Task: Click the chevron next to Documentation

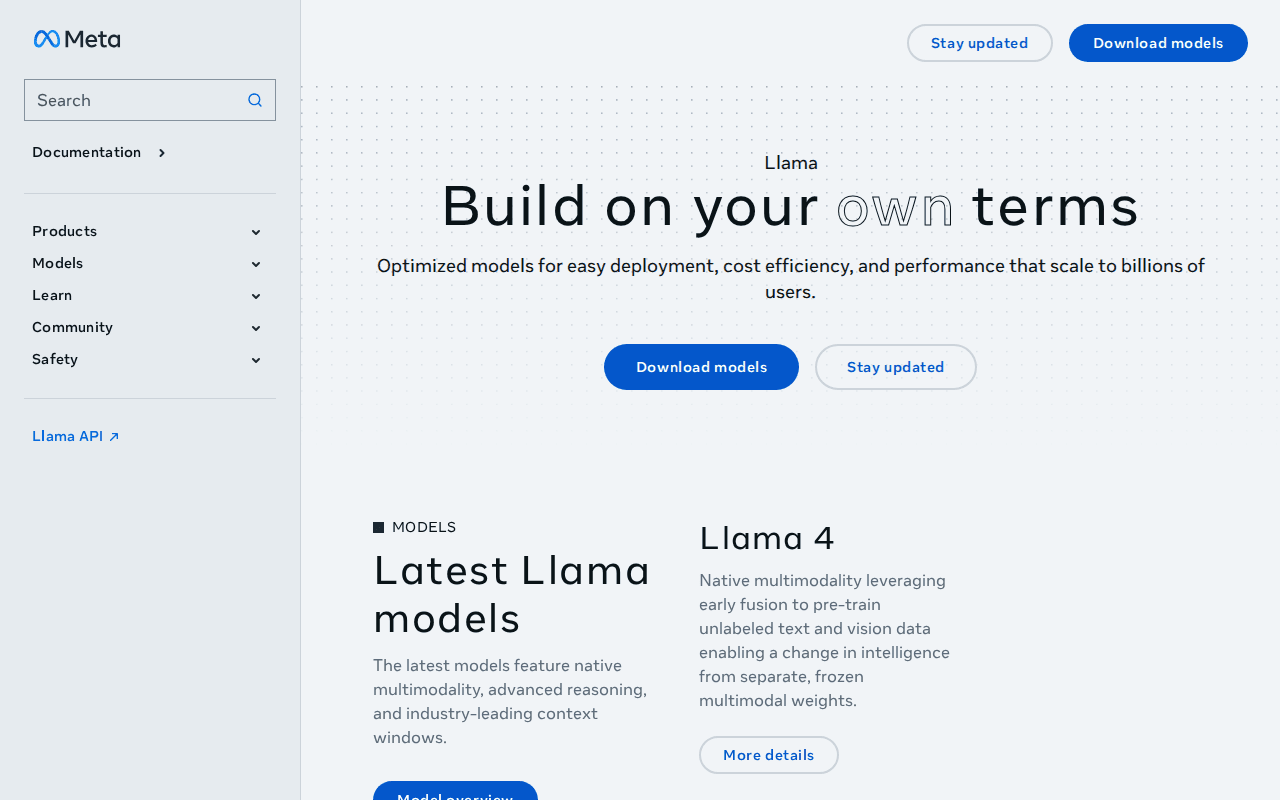Action: coord(162,153)
